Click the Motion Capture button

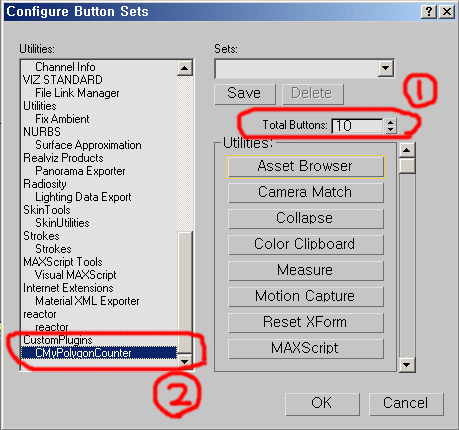306,296
